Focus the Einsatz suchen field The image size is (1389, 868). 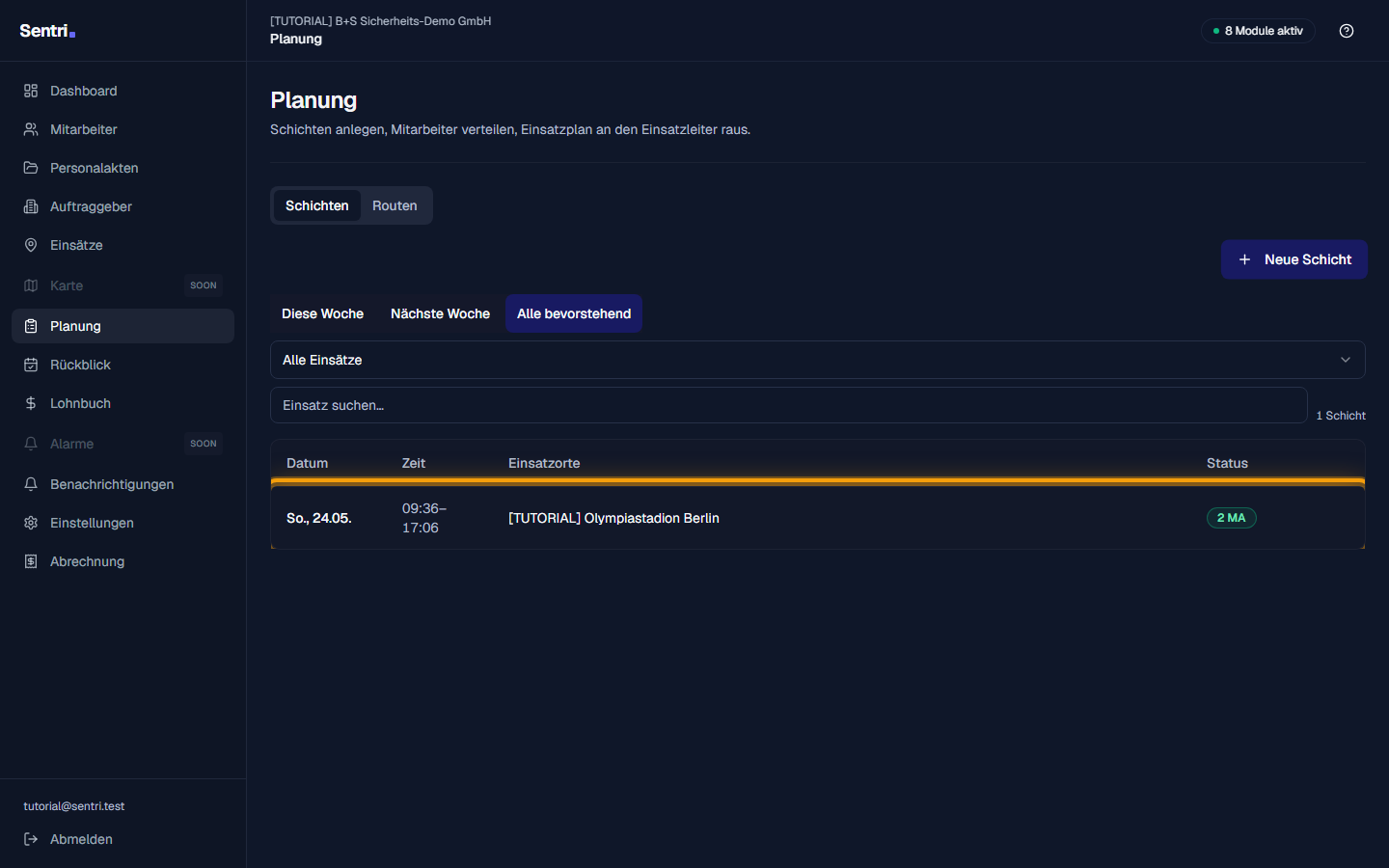(x=789, y=405)
